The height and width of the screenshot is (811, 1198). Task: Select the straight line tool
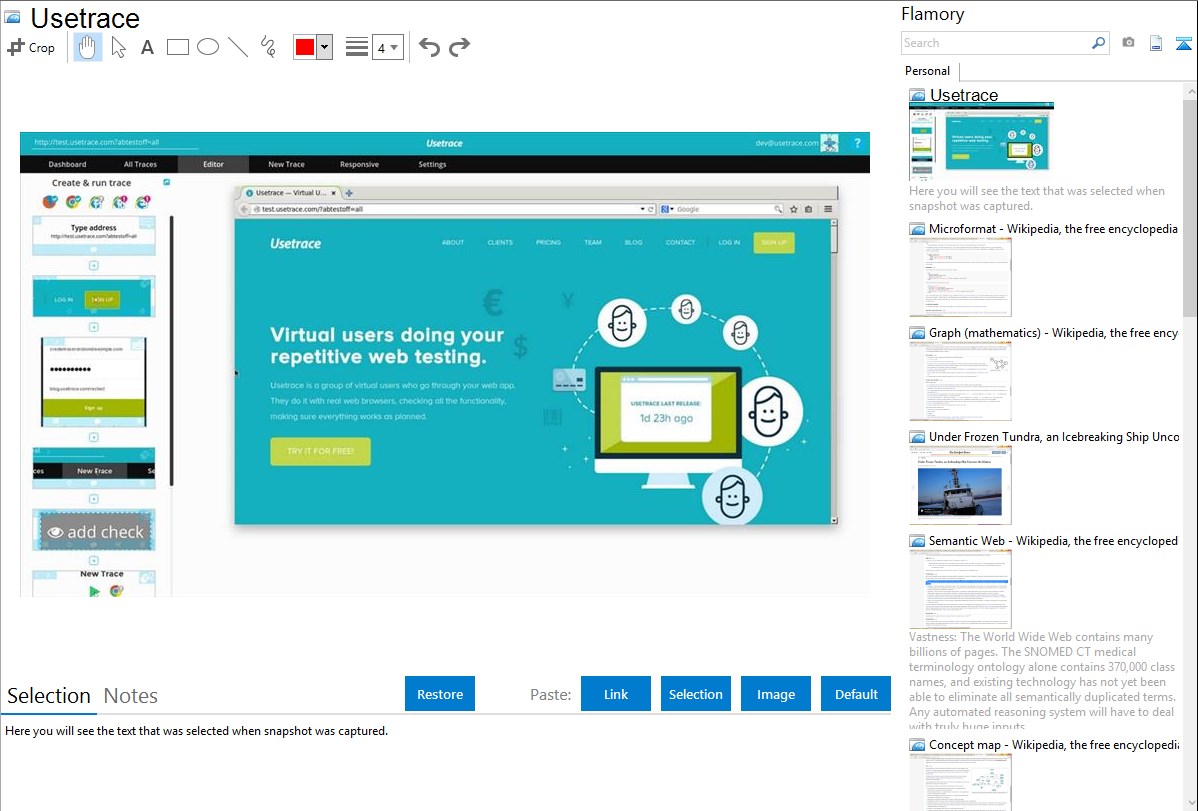(238, 47)
